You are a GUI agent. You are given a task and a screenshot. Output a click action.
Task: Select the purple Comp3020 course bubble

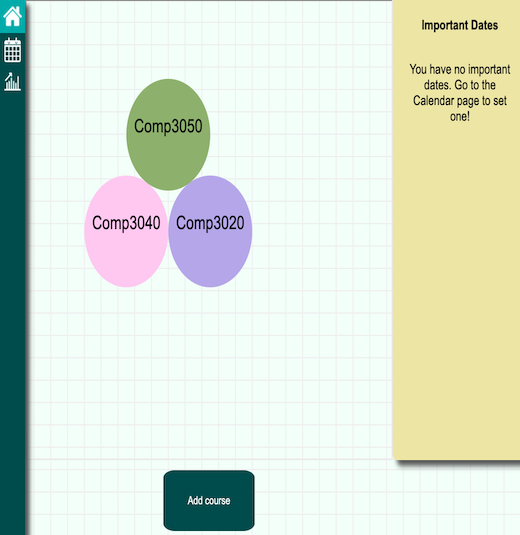pos(210,231)
